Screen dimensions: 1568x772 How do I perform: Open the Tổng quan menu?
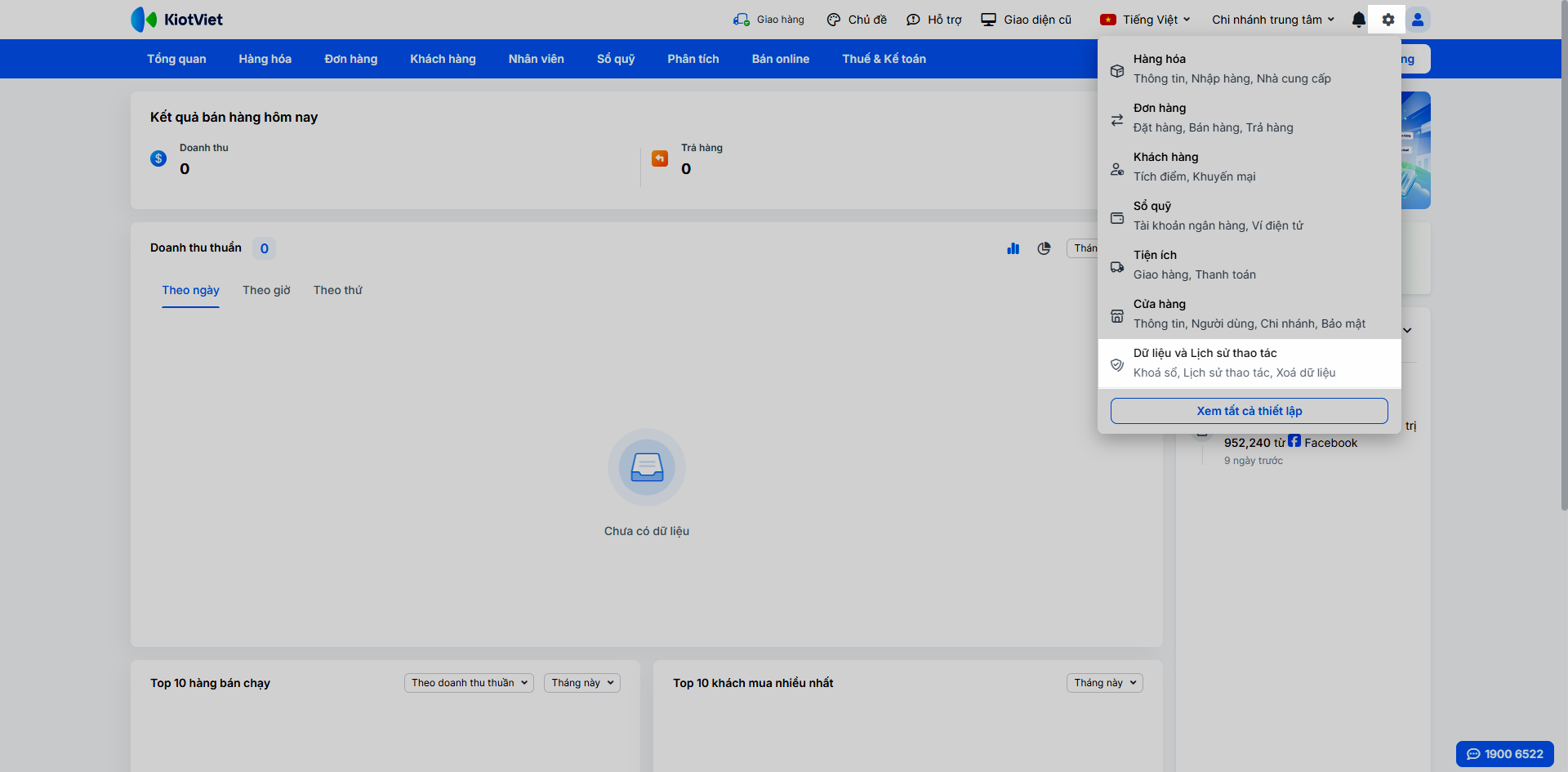pyautogui.click(x=176, y=59)
